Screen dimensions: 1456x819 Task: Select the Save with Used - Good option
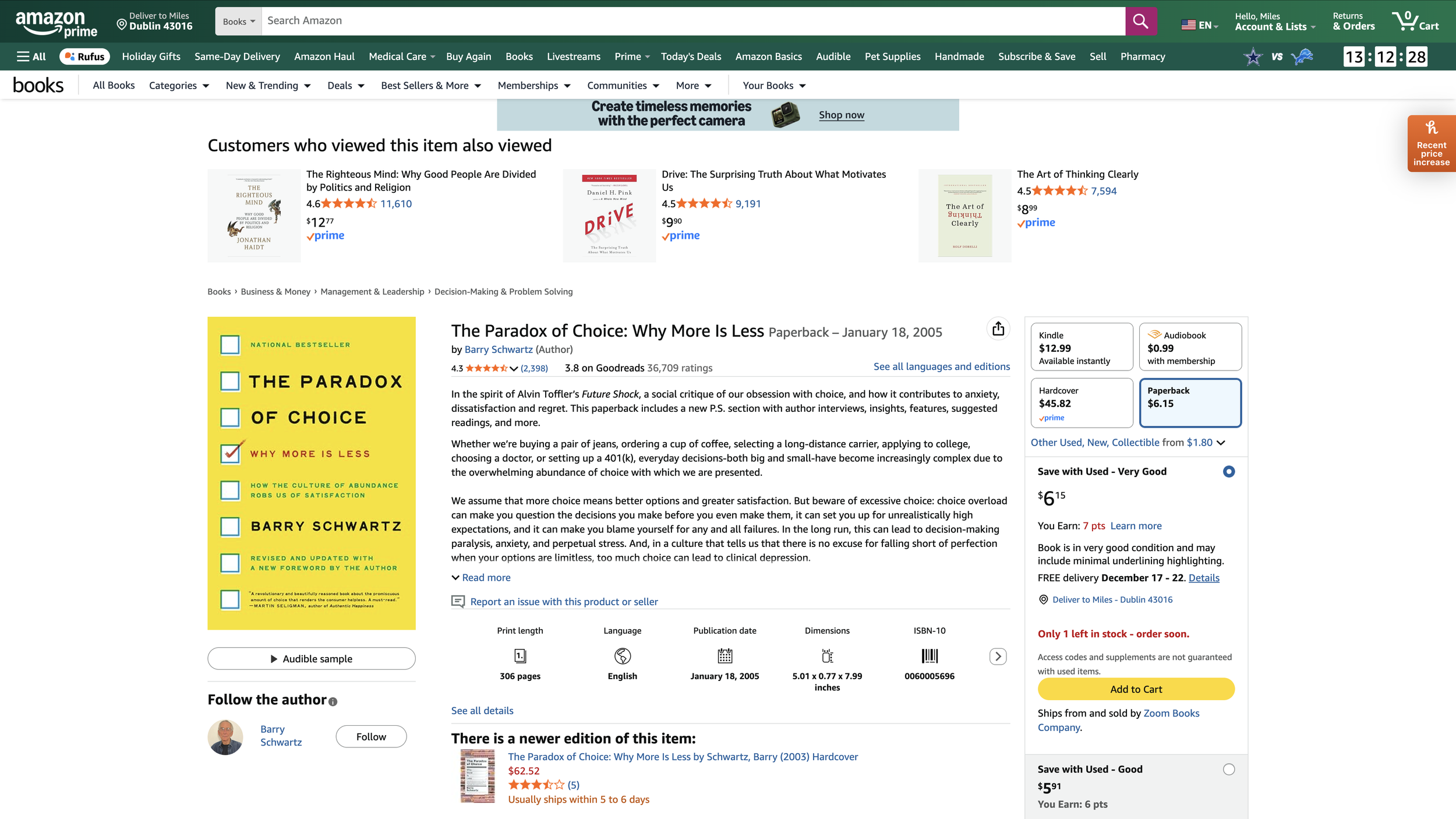pos(1228,769)
